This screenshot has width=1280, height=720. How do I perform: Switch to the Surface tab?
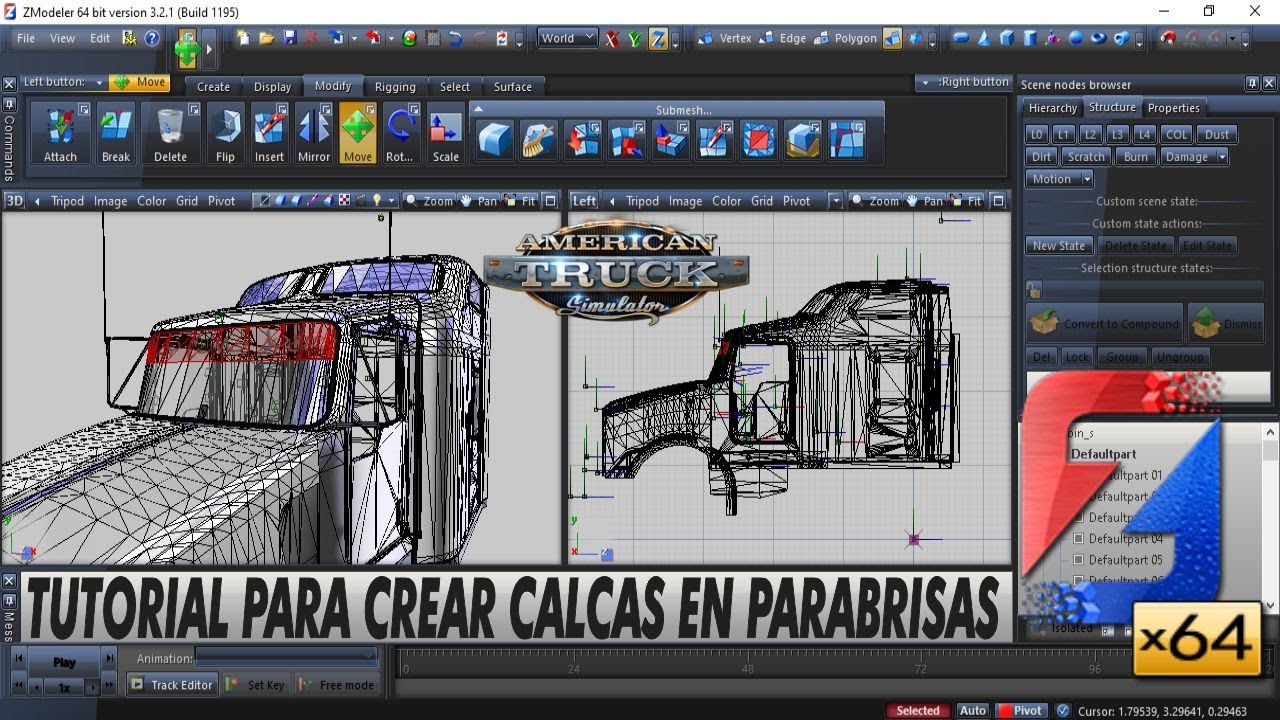coord(513,87)
